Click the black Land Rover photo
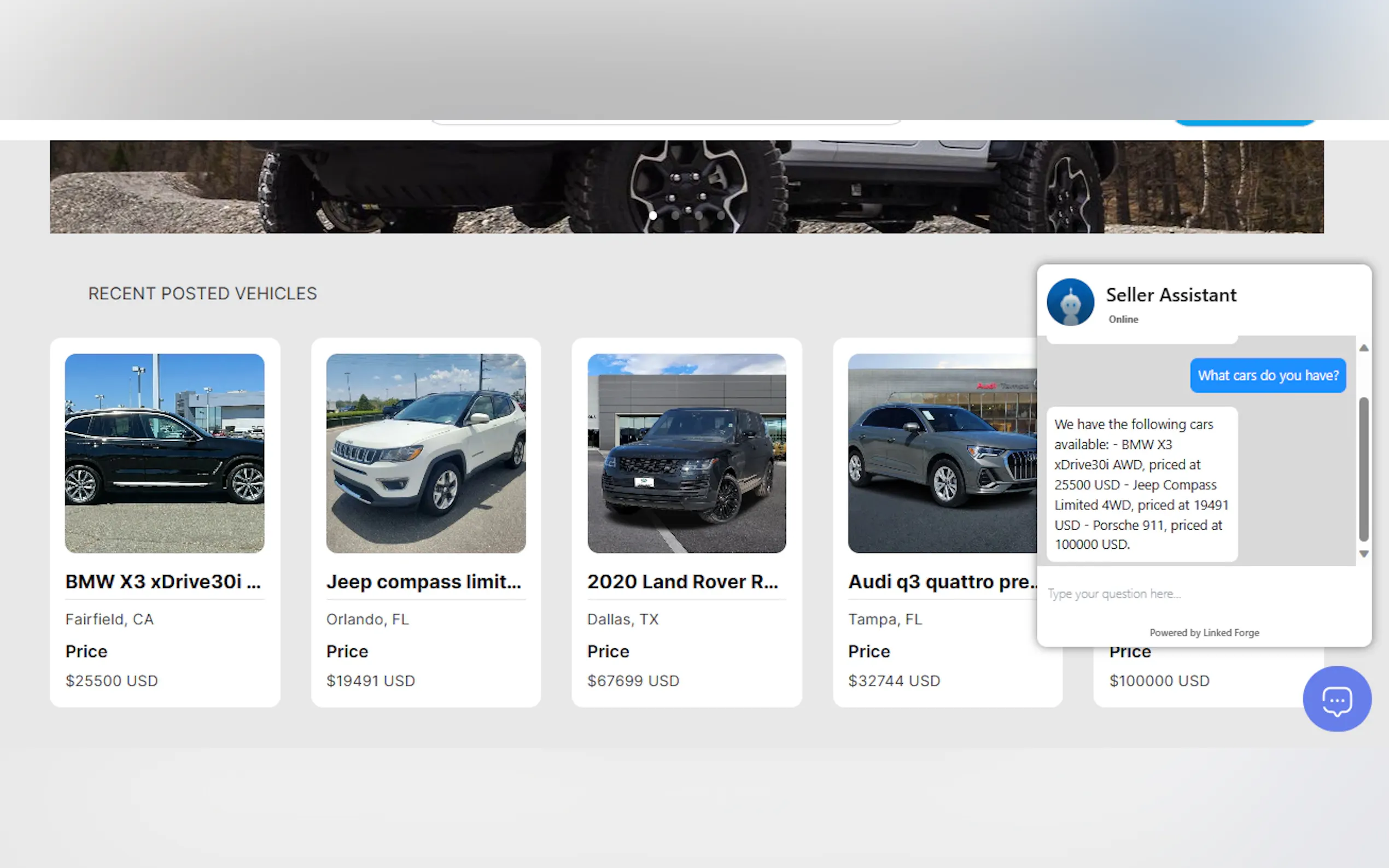1389x868 pixels. pos(686,453)
